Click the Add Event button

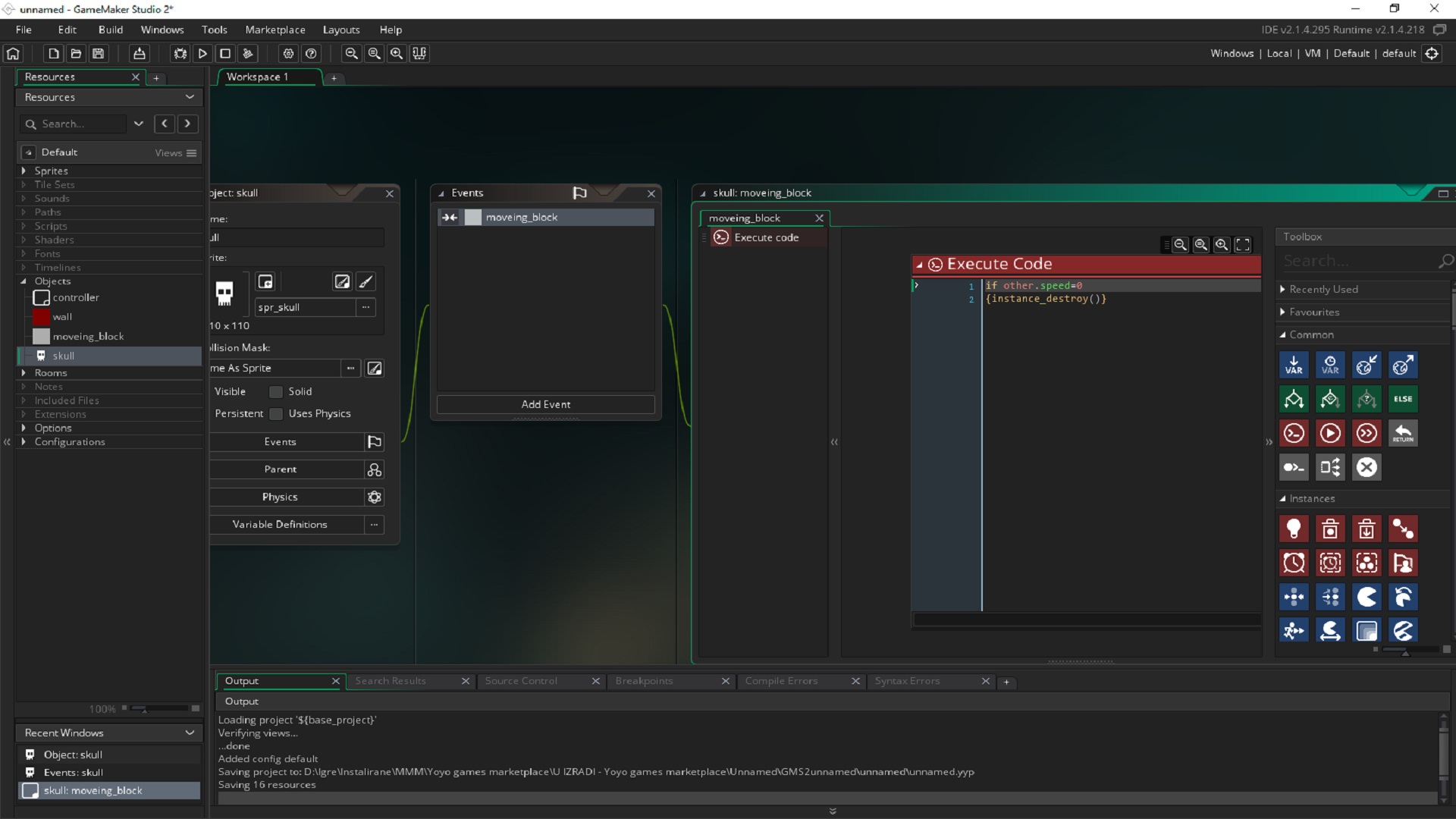click(545, 404)
